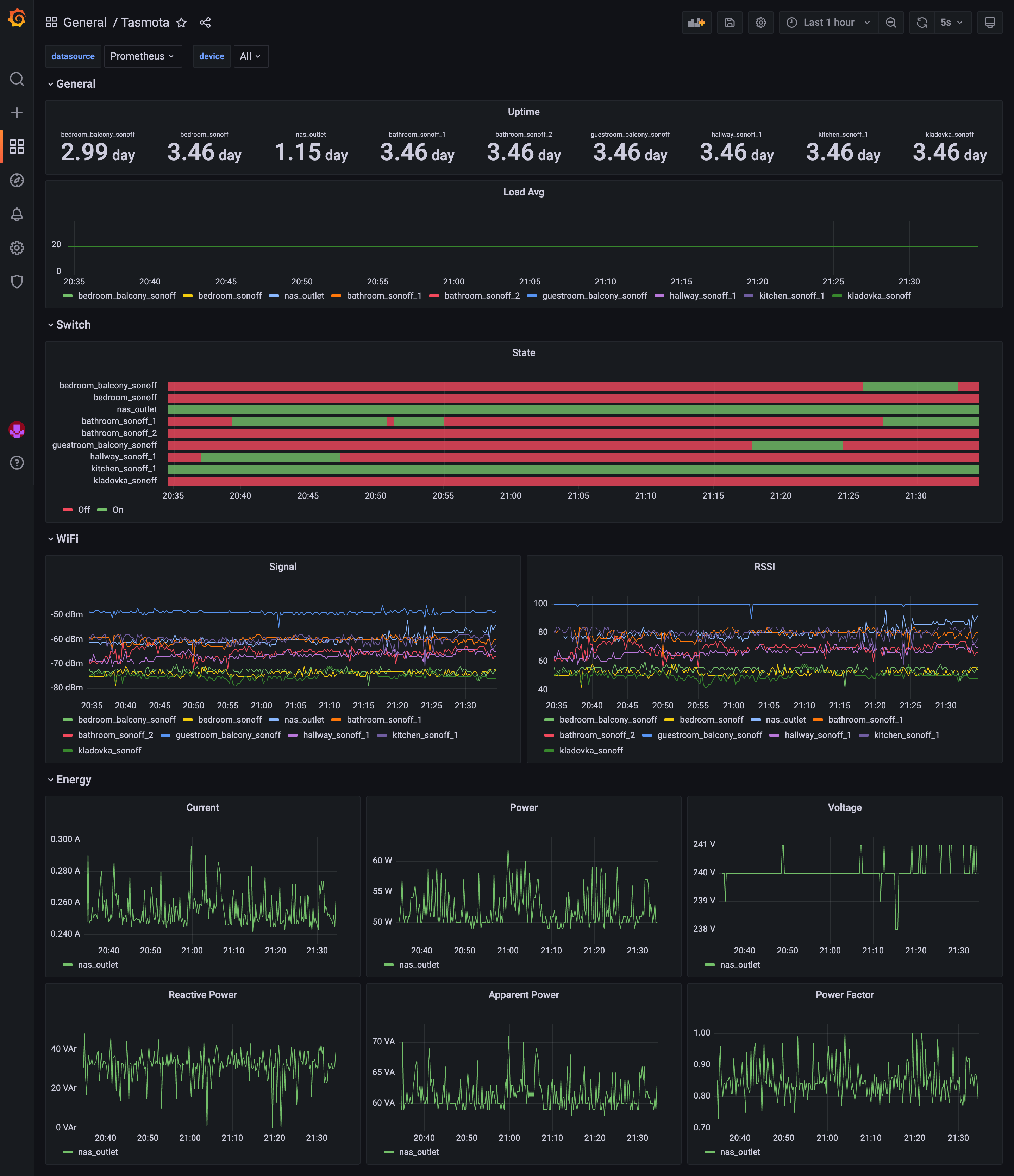Open dashboard settings gear icon
The width and height of the screenshot is (1014, 1176).
tap(760, 23)
